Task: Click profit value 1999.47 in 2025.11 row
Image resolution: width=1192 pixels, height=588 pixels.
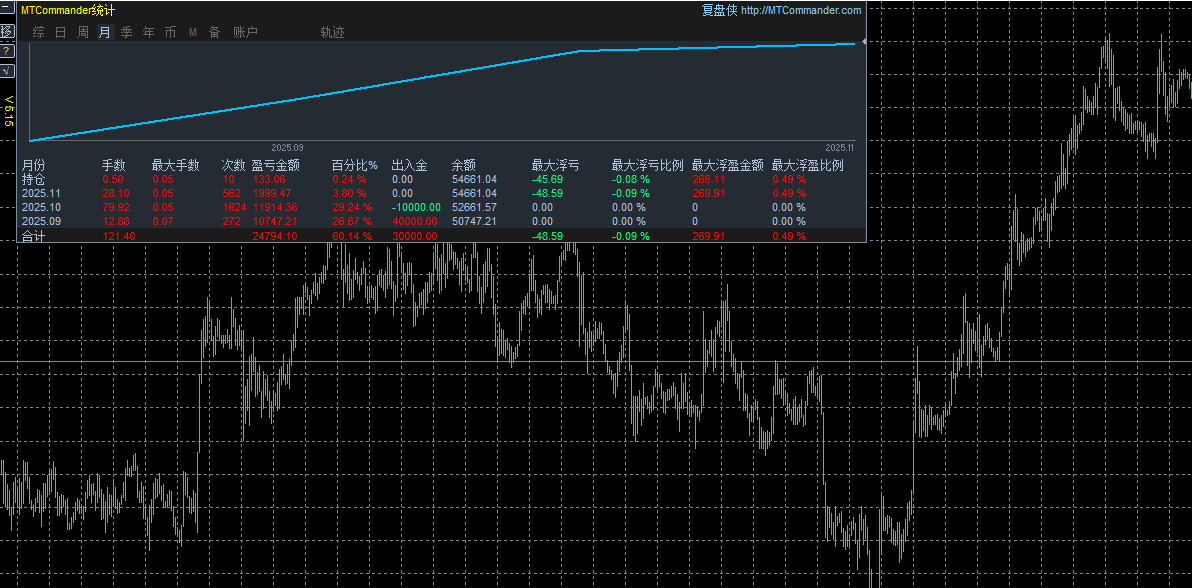Action: [x=271, y=193]
